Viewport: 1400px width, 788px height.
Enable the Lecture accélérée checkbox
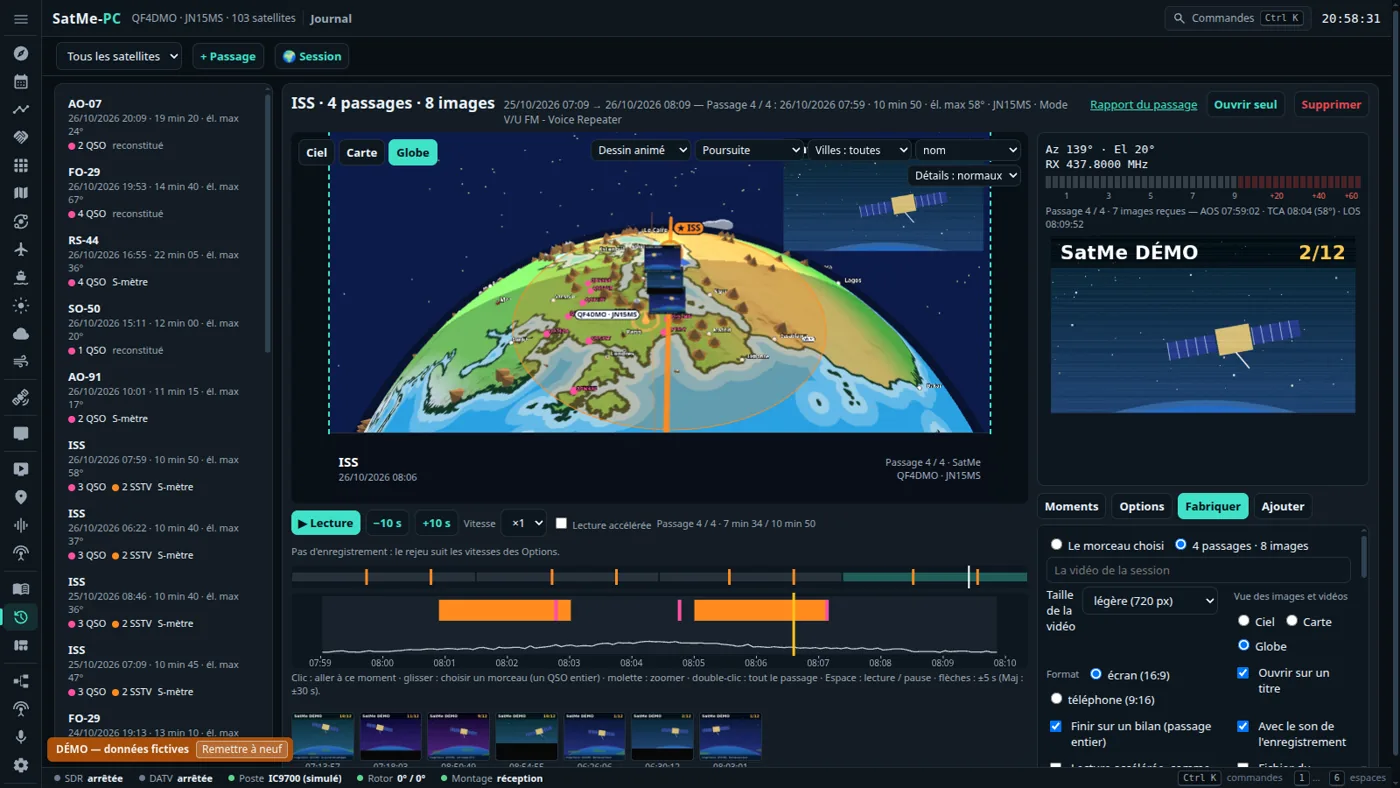click(x=561, y=524)
